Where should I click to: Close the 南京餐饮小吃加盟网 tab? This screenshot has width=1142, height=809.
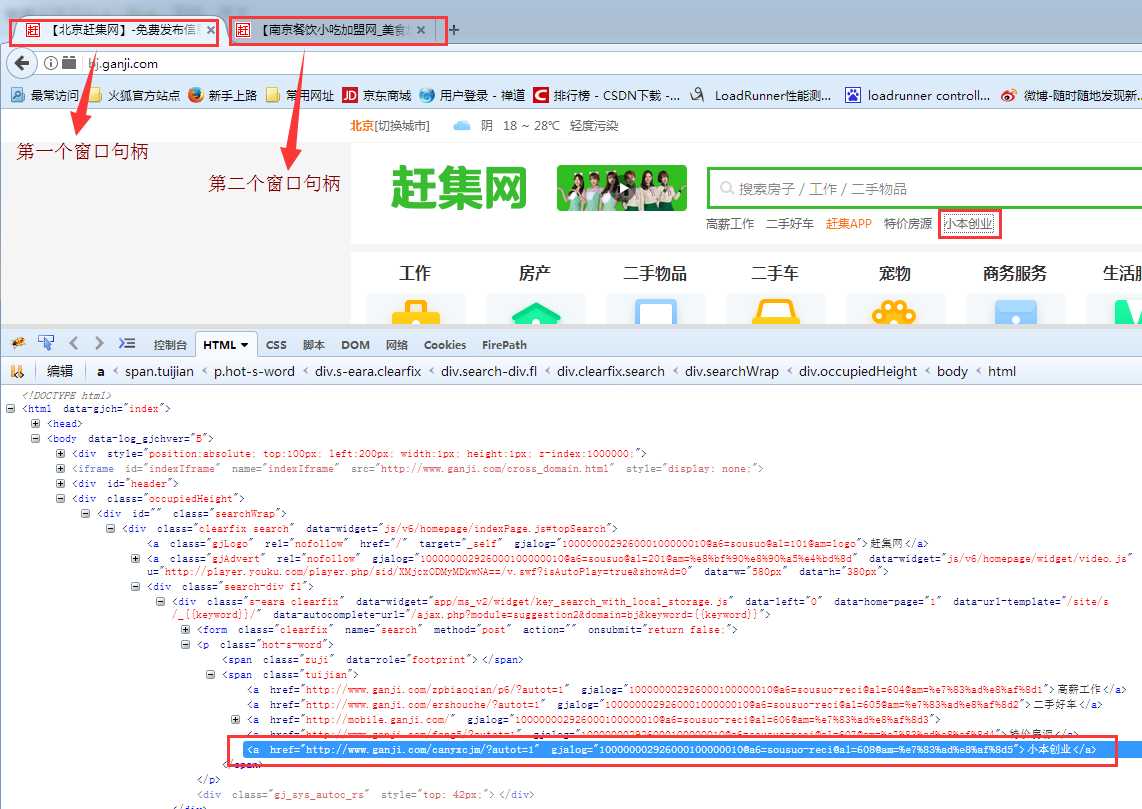(421, 30)
